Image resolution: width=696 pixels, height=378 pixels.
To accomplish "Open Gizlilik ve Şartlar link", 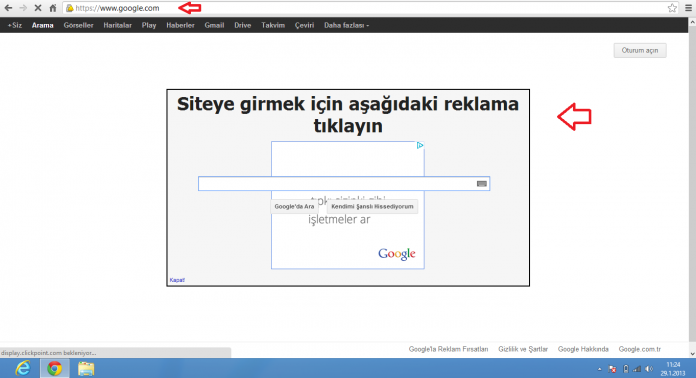I will click(x=523, y=349).
